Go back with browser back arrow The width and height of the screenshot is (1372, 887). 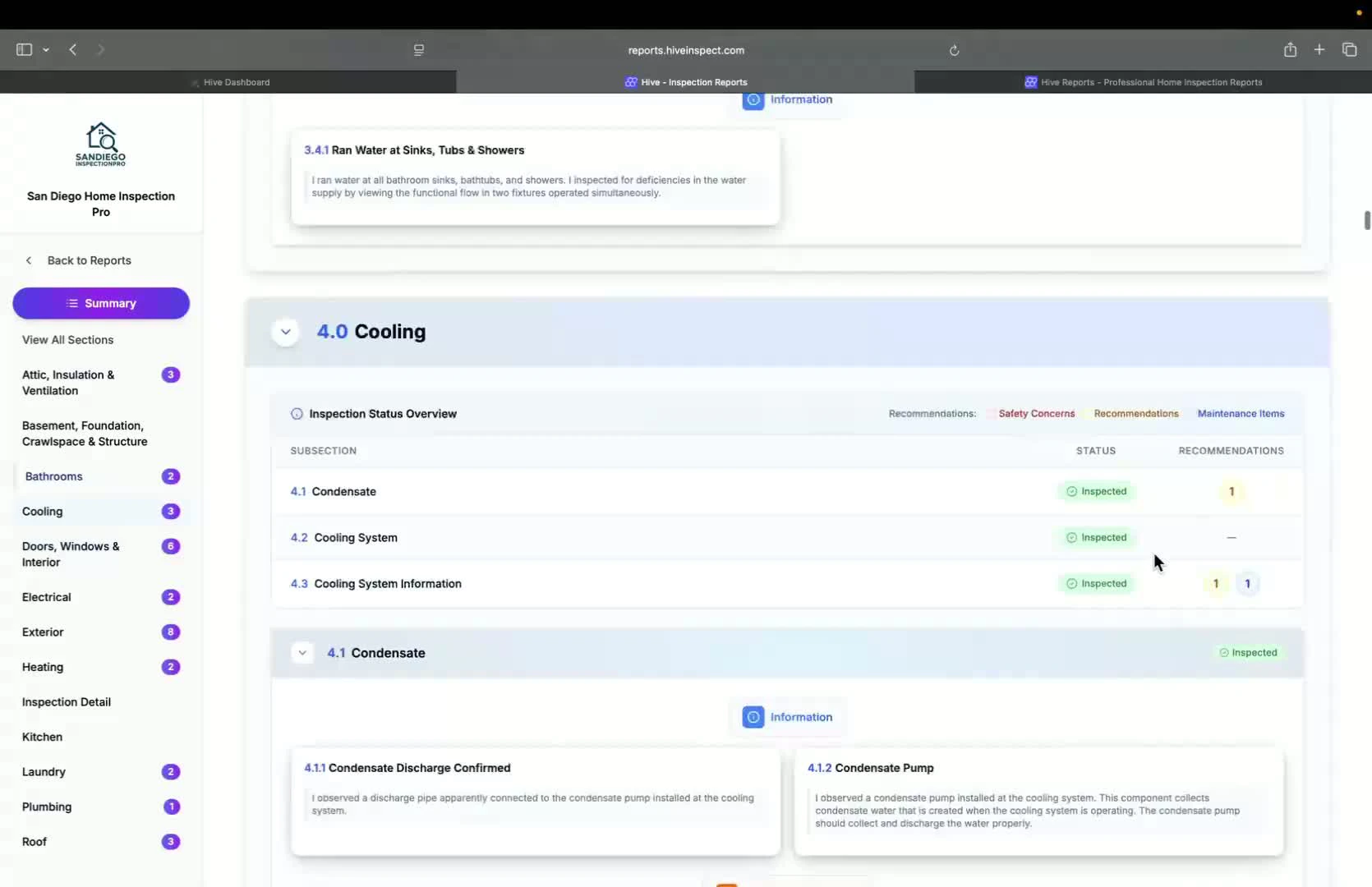(73, 49)
